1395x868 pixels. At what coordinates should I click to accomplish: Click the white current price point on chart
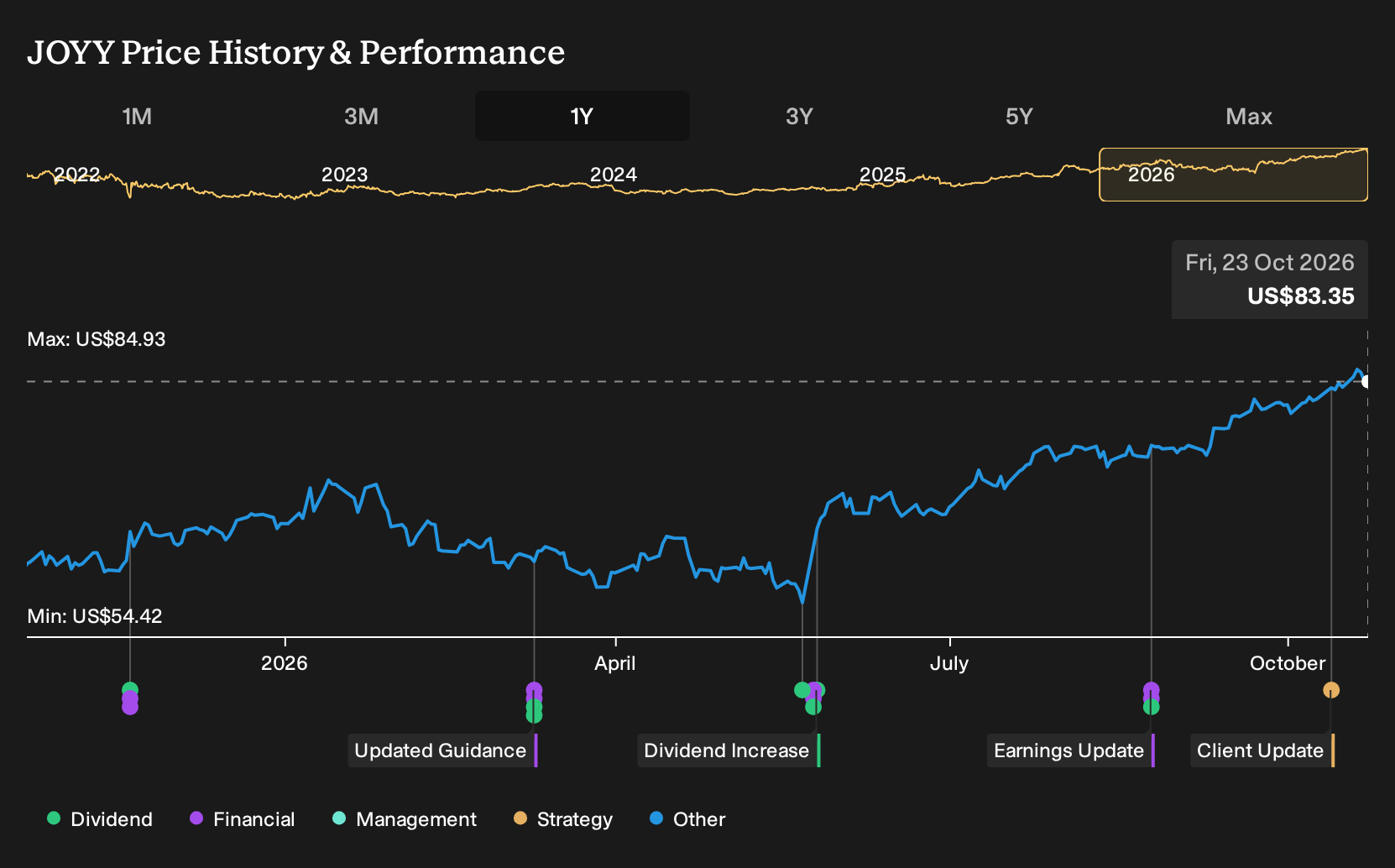[1366, 382]
